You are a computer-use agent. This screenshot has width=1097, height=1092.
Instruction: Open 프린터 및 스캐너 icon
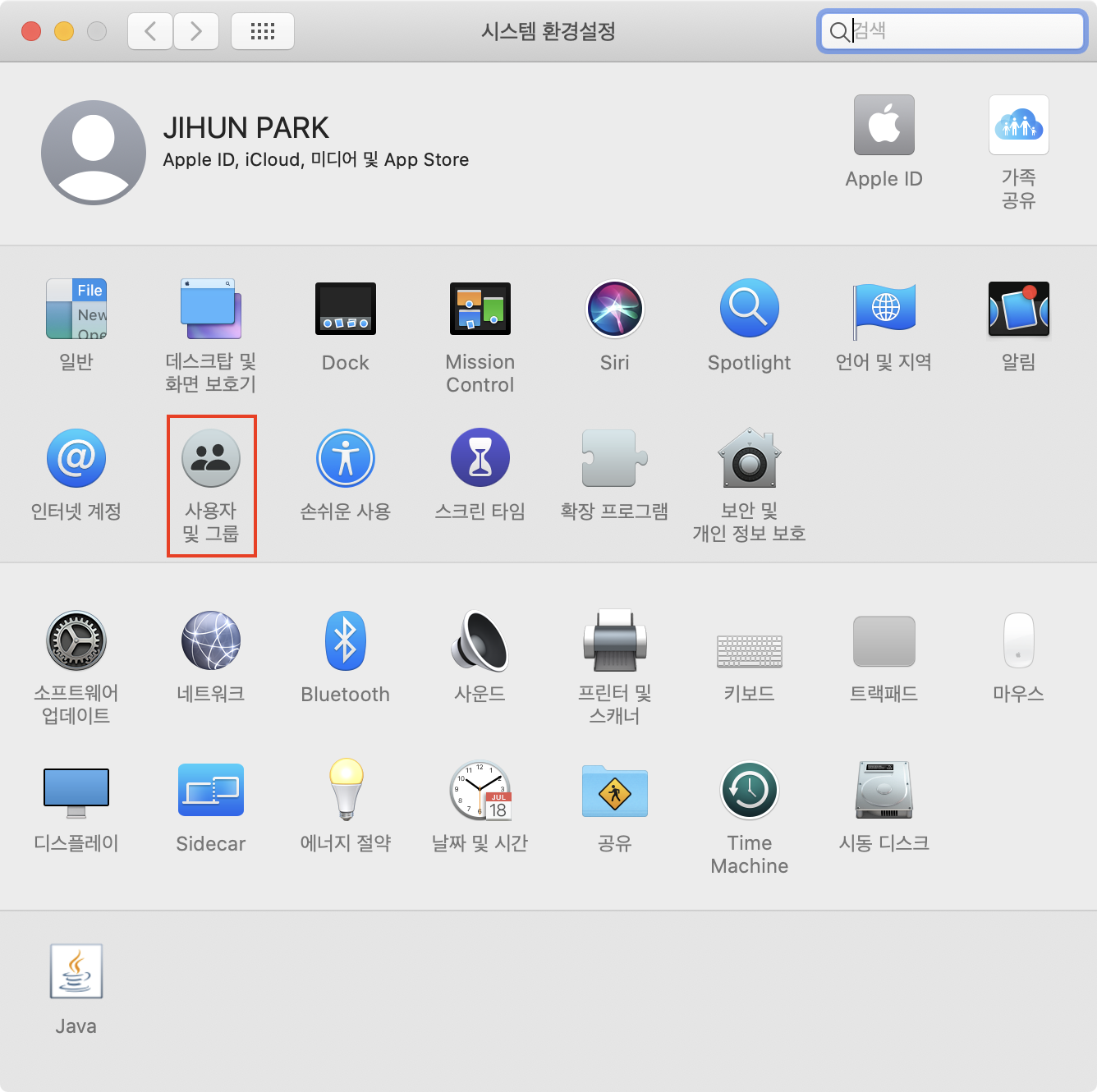615,640
